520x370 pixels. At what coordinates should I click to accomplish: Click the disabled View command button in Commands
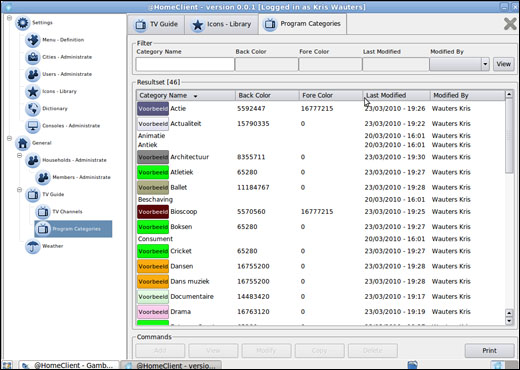[213, 351]
